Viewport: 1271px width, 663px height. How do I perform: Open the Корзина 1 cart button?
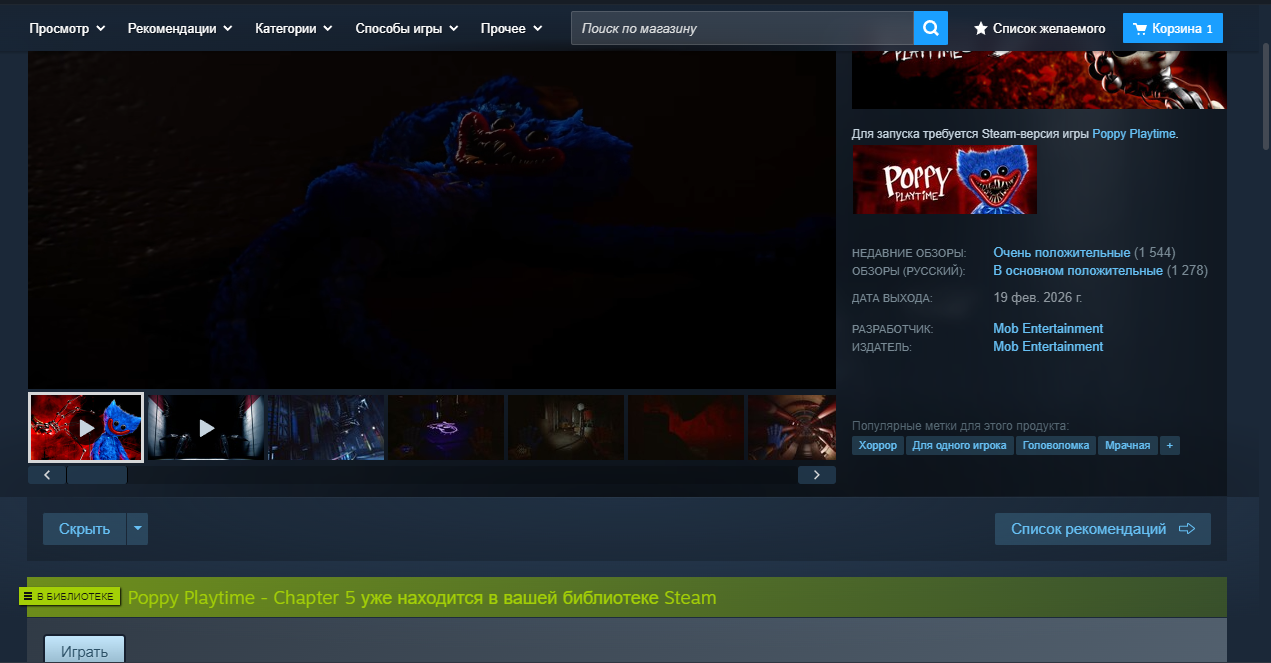tap(1172, 29)
